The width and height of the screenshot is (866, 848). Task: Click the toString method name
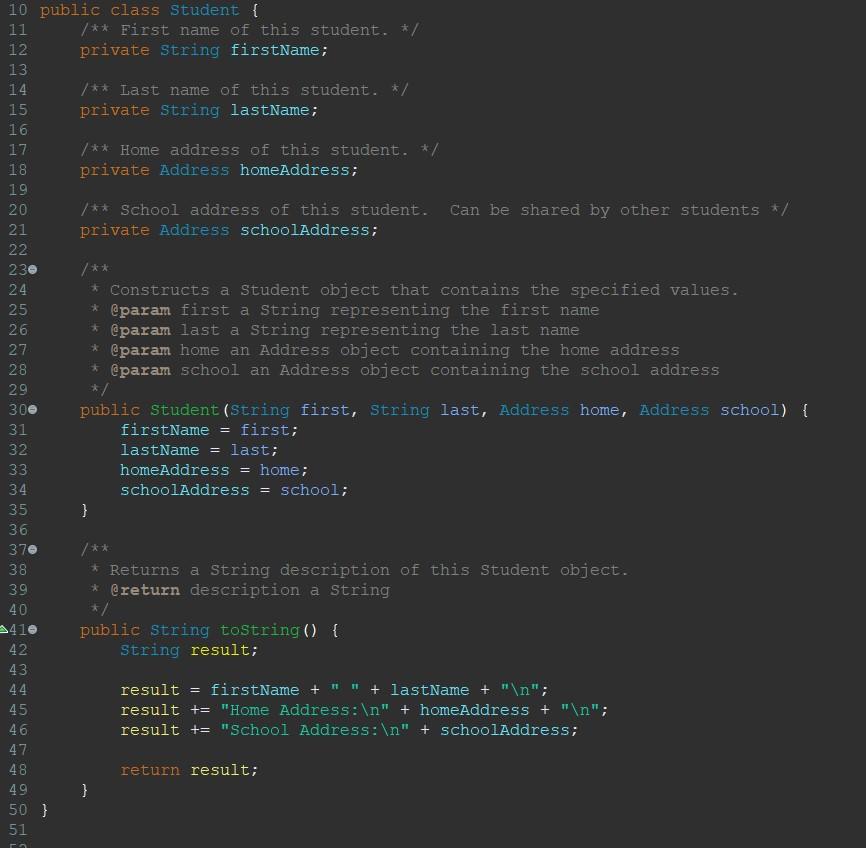pos(260,630)
